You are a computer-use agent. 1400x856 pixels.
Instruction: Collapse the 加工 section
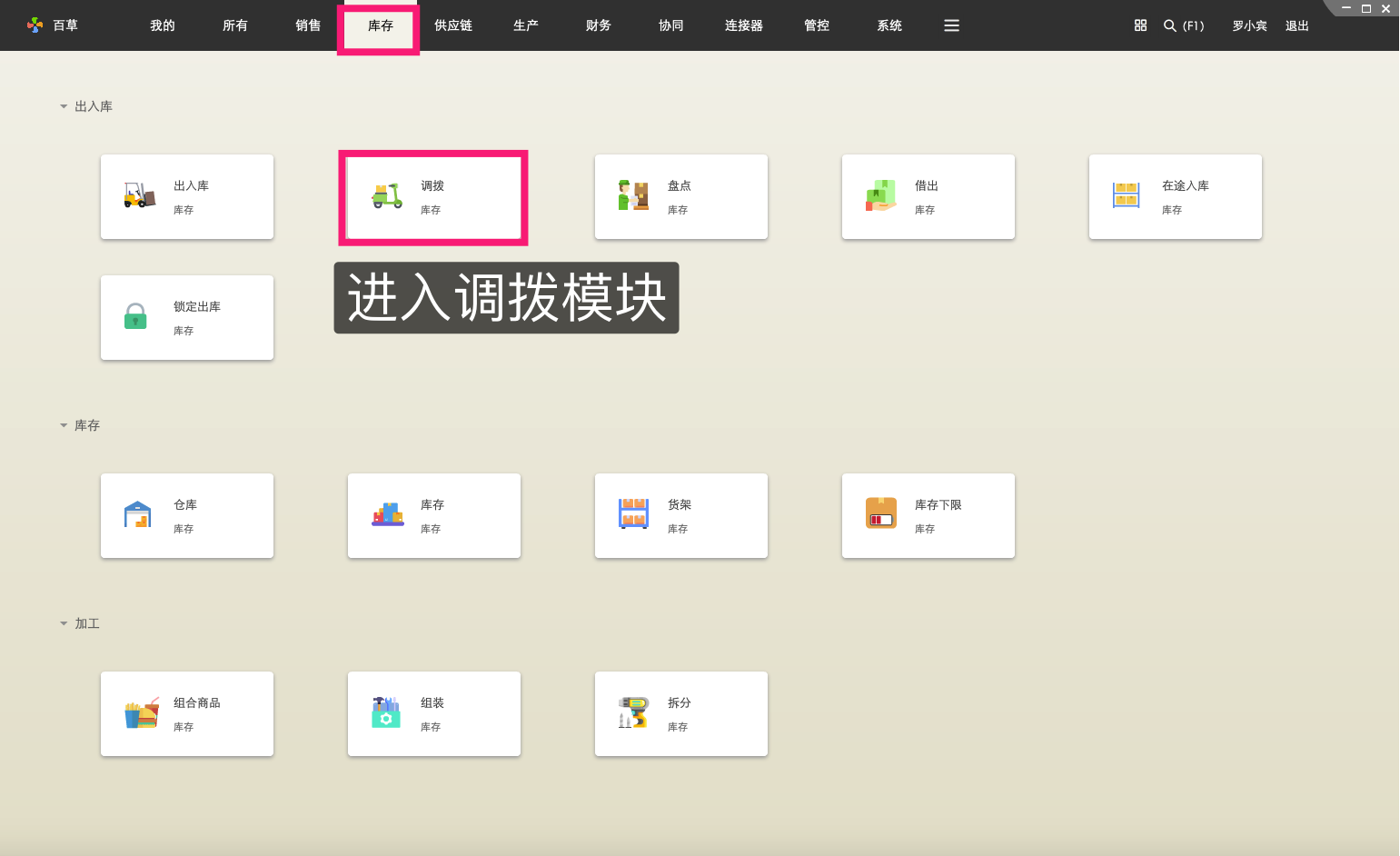63,623
